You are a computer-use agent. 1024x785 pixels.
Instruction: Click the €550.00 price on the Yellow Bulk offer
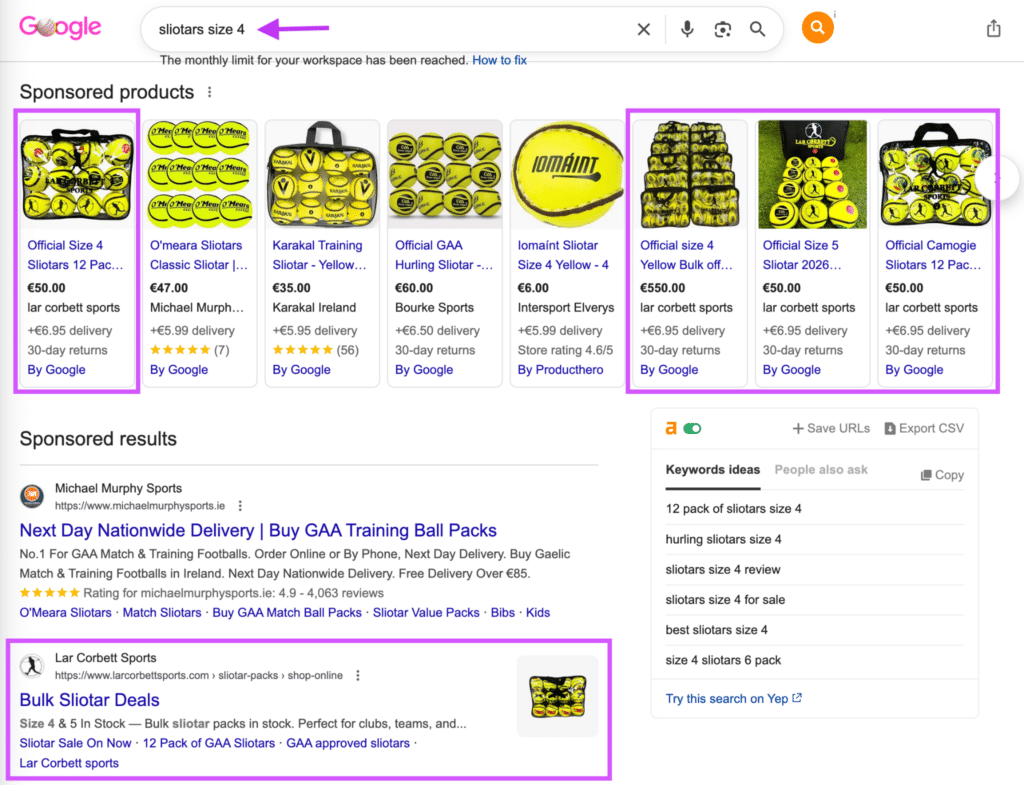pyautogui.click(x=662, y=288)
